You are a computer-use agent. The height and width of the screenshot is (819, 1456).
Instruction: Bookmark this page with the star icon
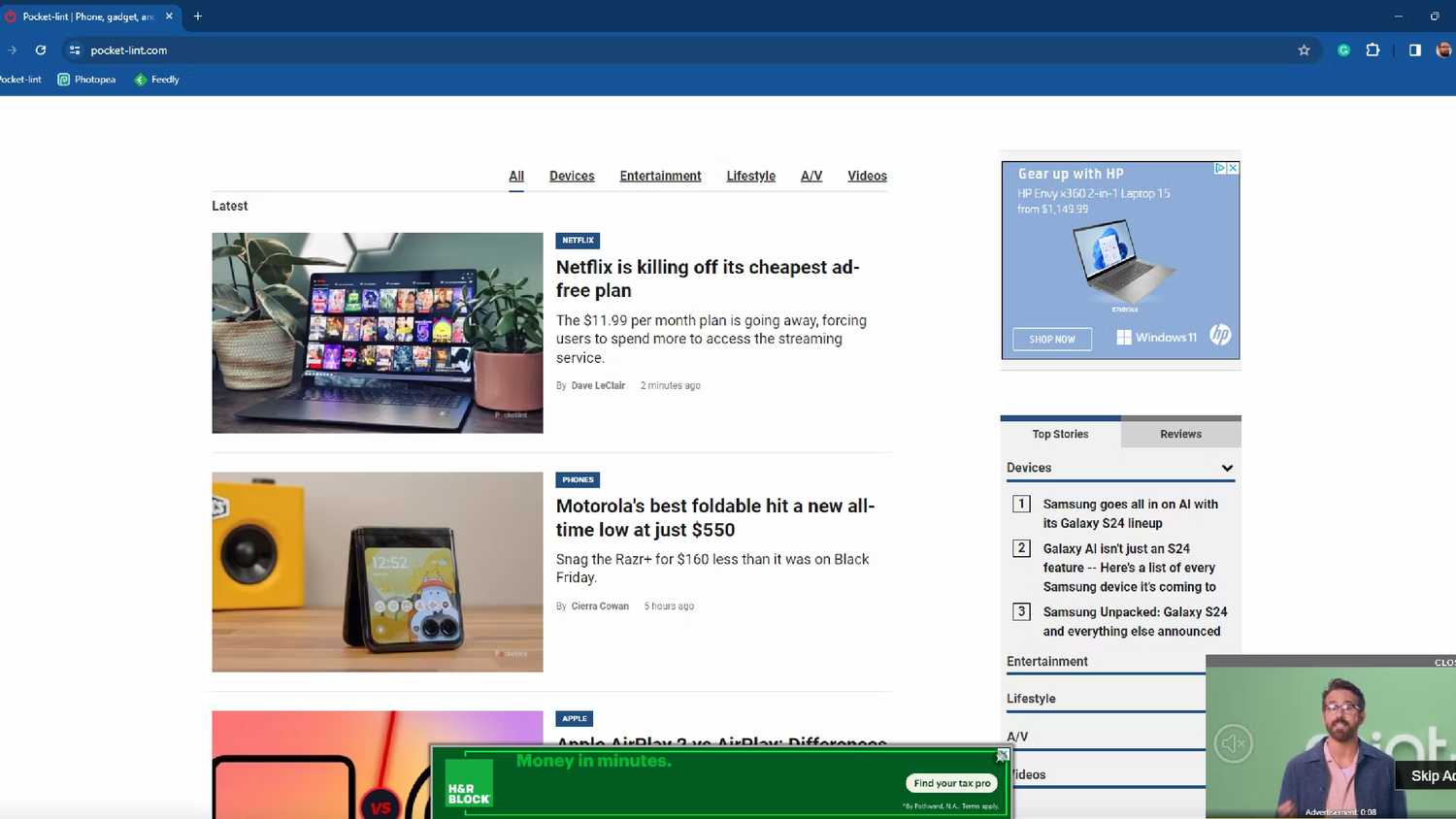(1304, 50)
